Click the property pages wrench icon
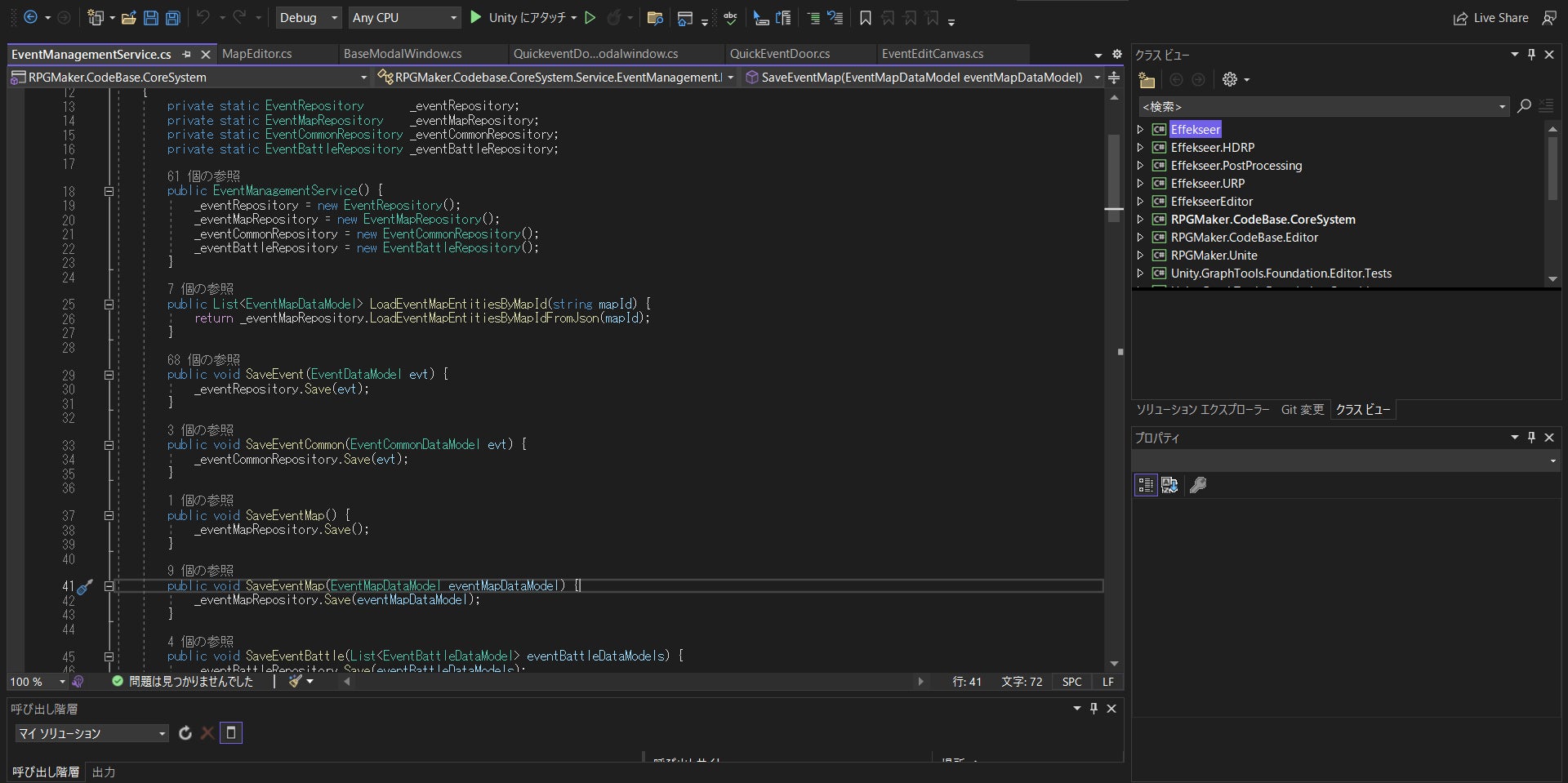Image resolution: width=1568 pixels, height=783 pixels. tap(1198, 485)
